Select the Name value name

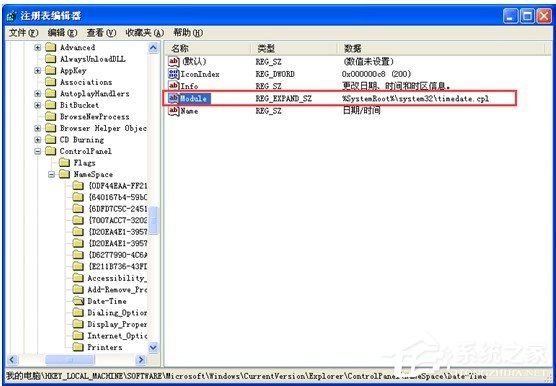[189, 111]
